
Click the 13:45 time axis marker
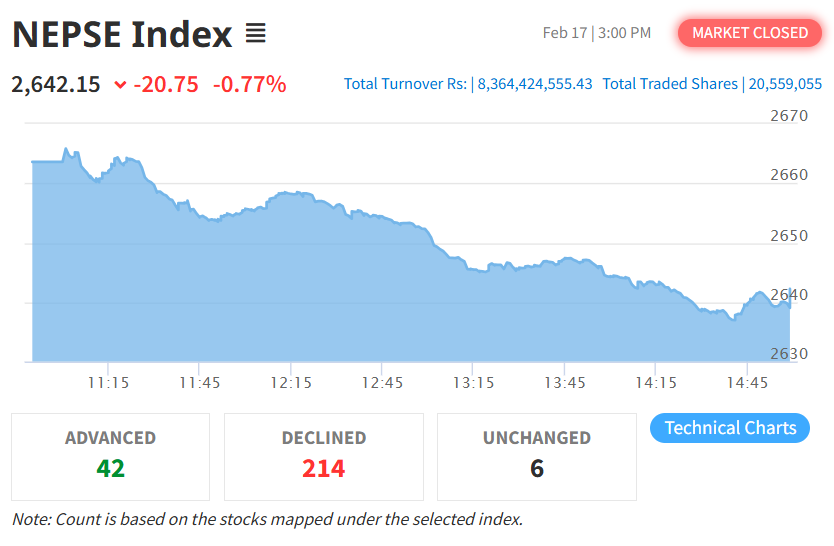pos(565,382)
